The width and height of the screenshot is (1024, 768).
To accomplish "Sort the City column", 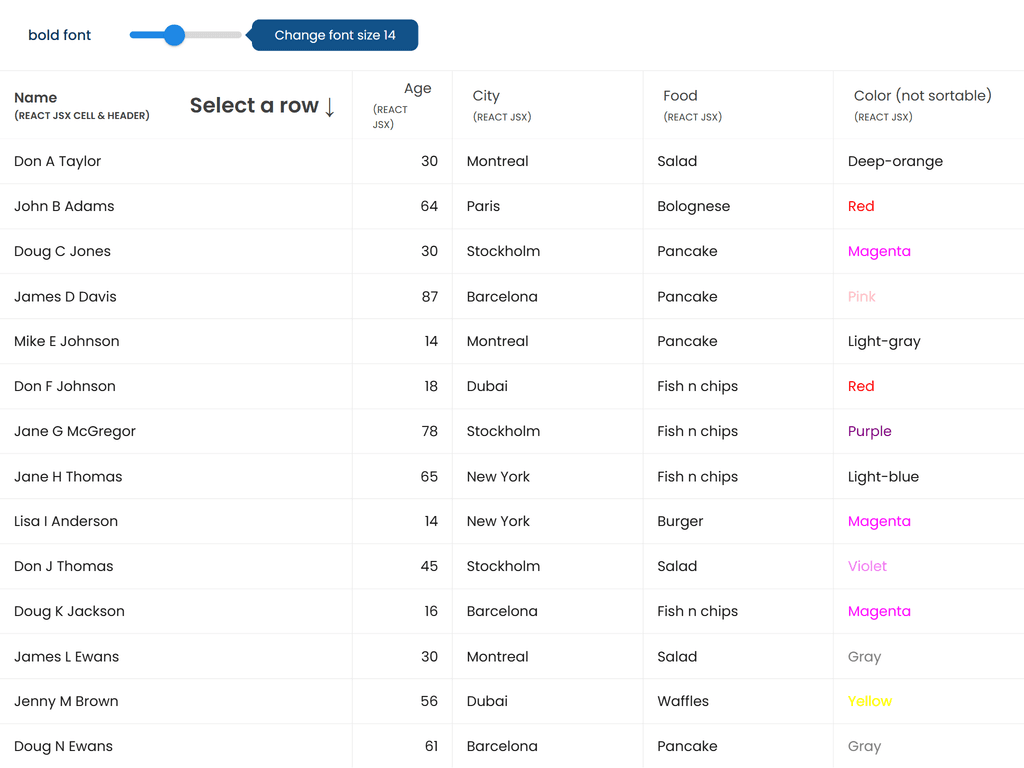I will (x=486, y=96).
